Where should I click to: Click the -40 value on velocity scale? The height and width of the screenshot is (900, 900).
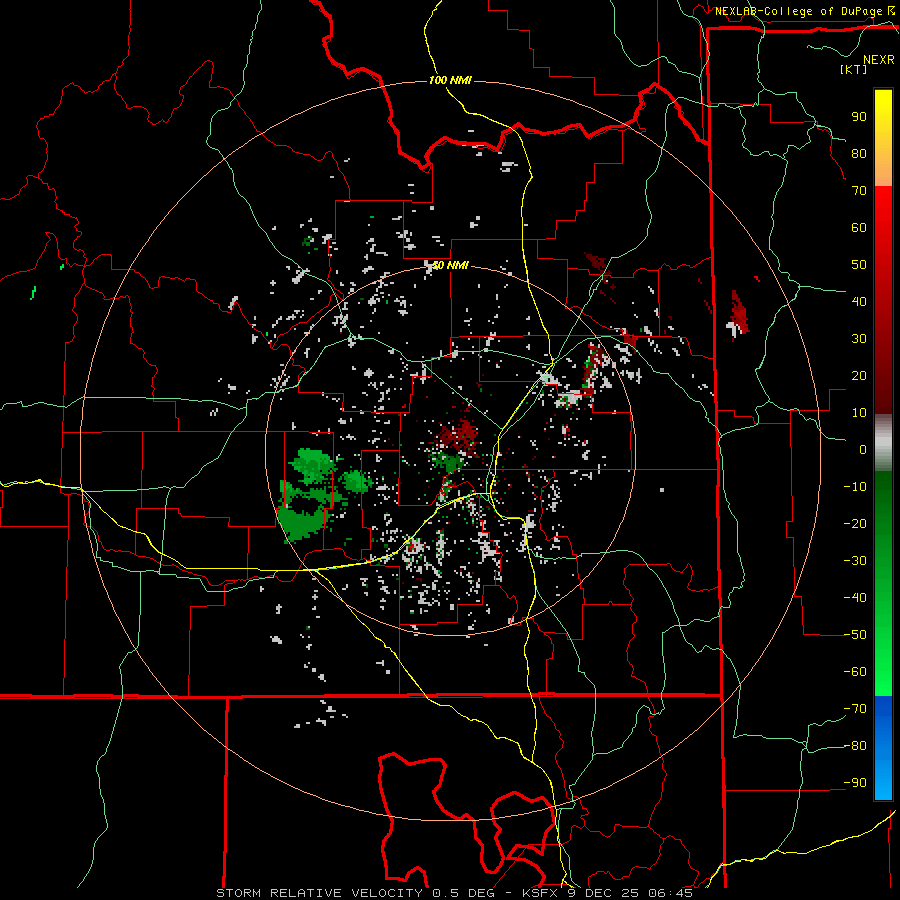(855, 598)
